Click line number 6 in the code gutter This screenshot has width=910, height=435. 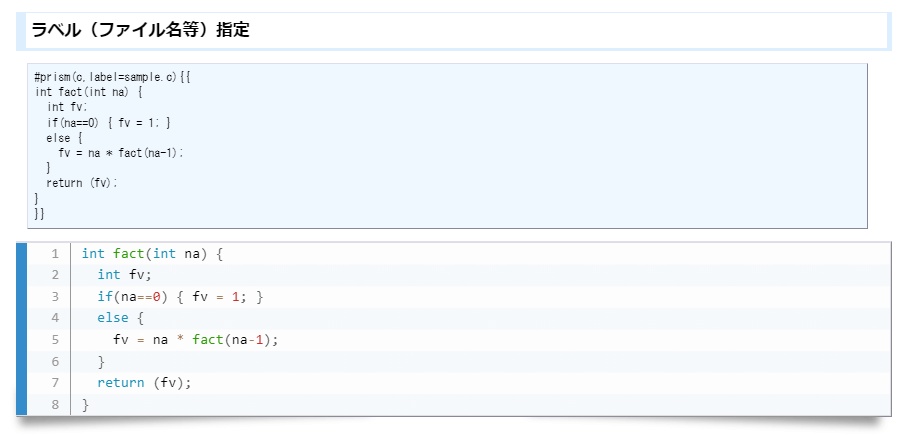pyautogui.click(x=55, y=361)
